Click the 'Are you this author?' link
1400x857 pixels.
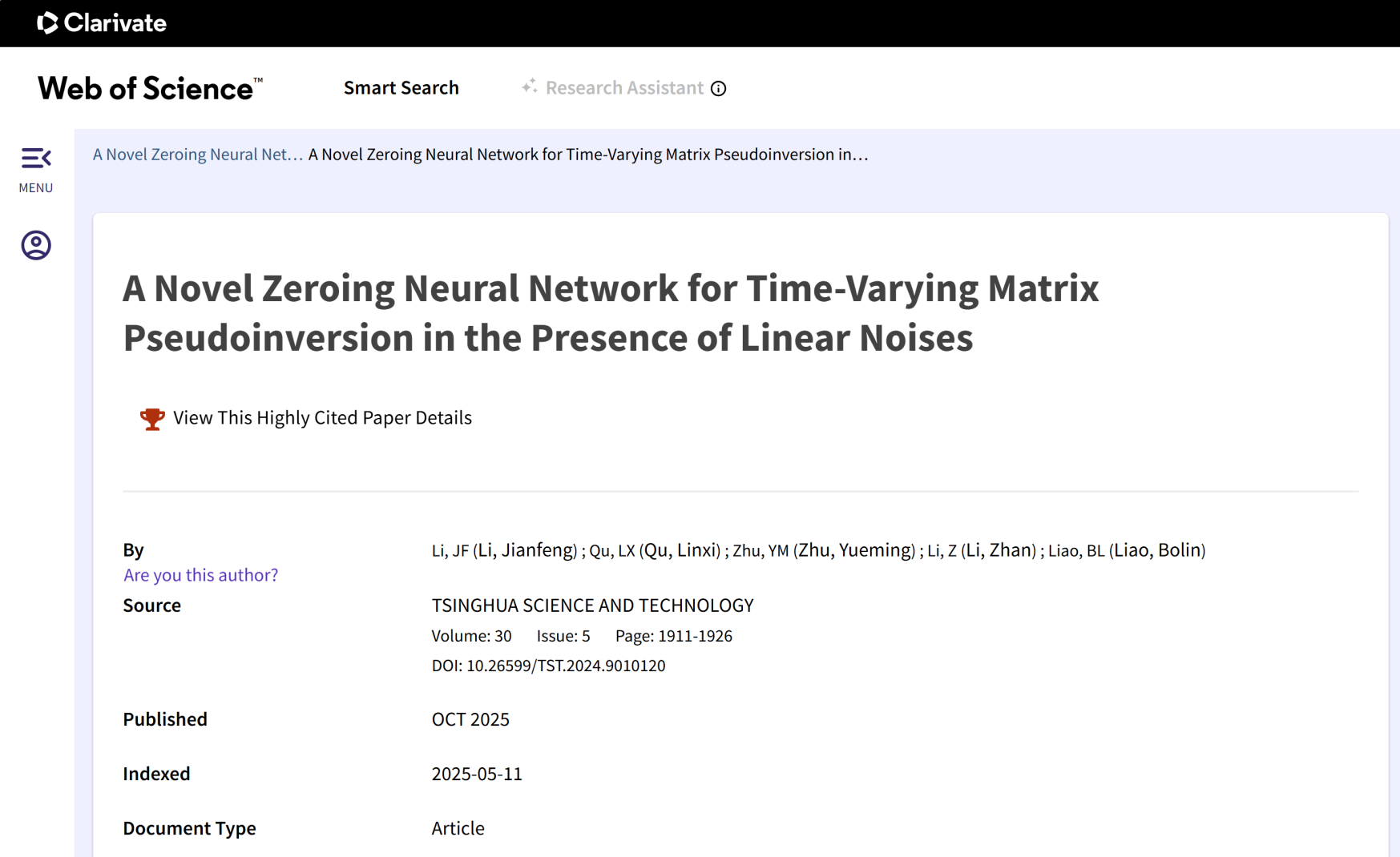point(200,575)
